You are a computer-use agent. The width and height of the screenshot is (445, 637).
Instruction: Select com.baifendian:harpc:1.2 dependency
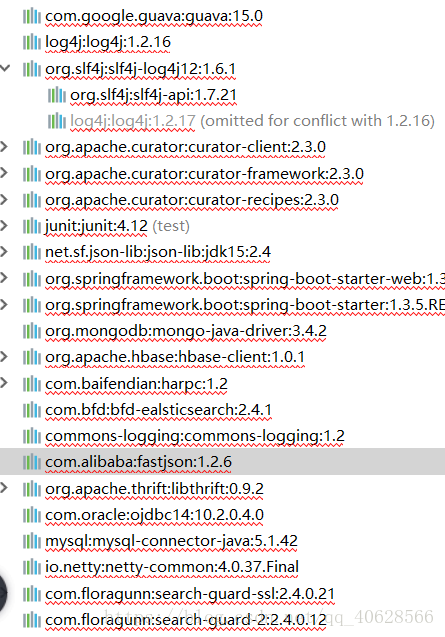tap(136, 384)
